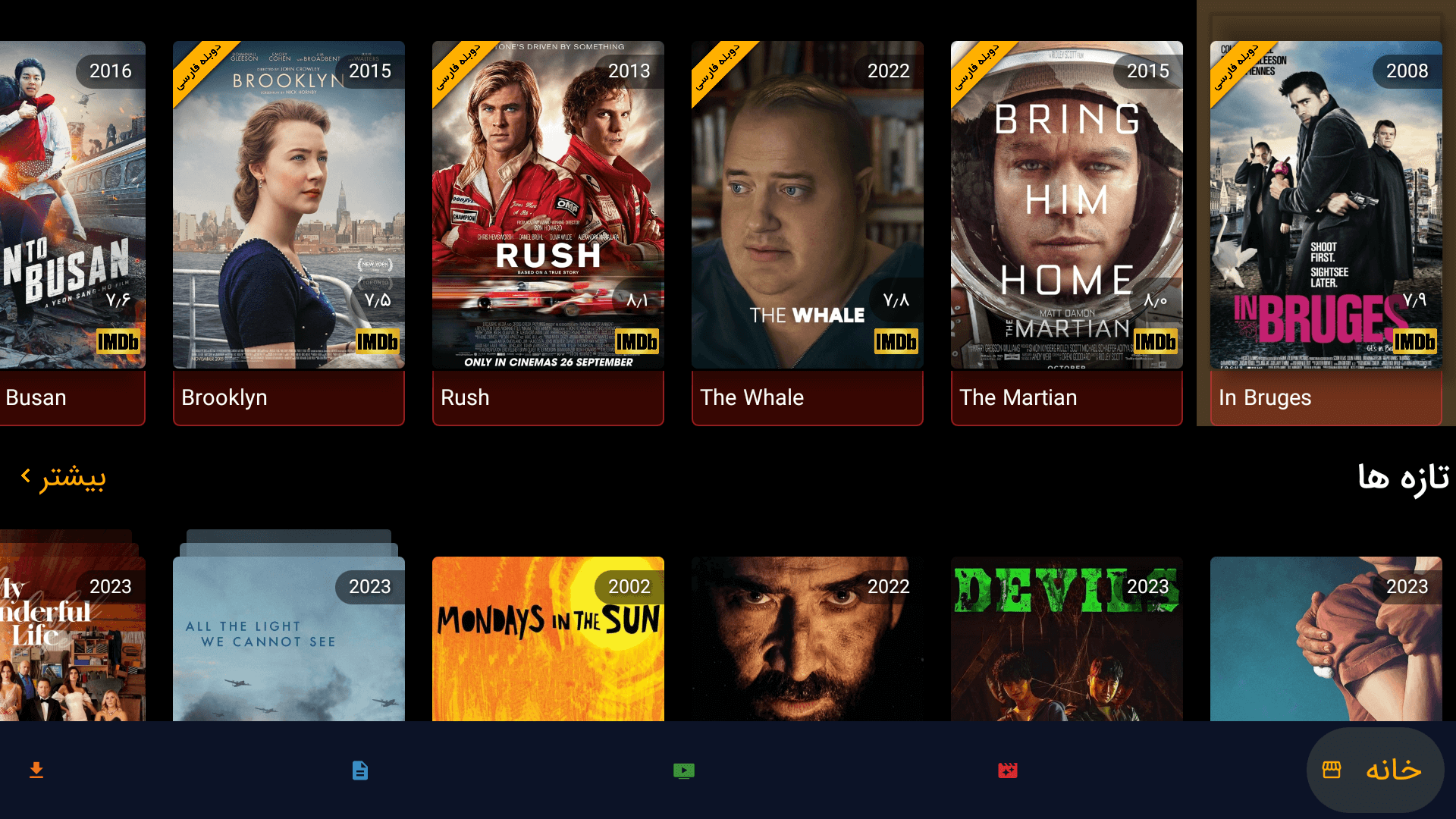The width and height of the screenshot is (1456, 819).
Task: Click the IMDb badge on Rush poster
Action: 637,342
